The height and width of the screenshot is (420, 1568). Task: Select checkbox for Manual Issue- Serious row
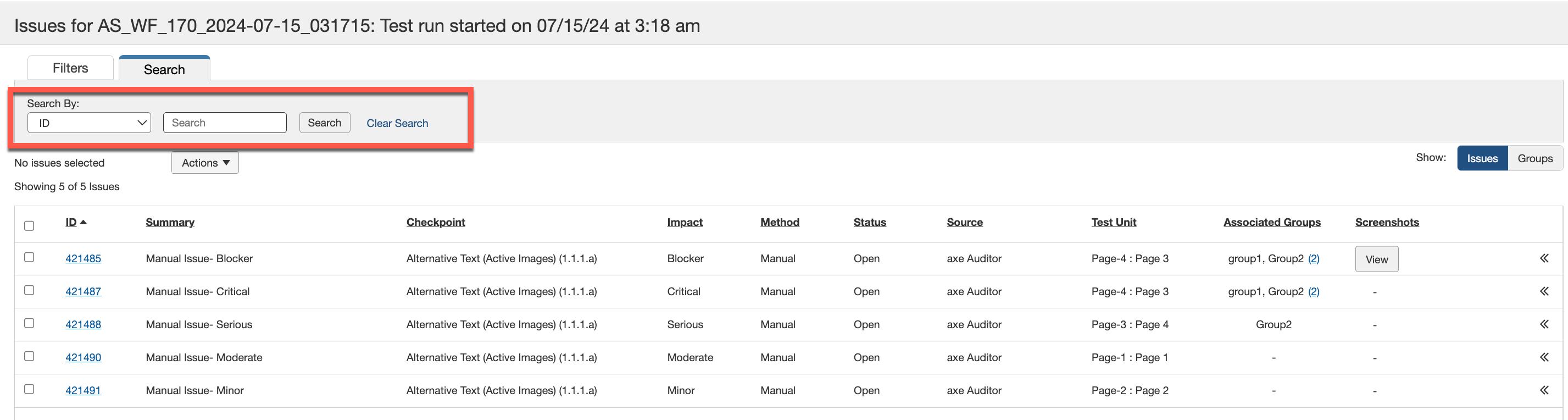click(x=29, y=323)
